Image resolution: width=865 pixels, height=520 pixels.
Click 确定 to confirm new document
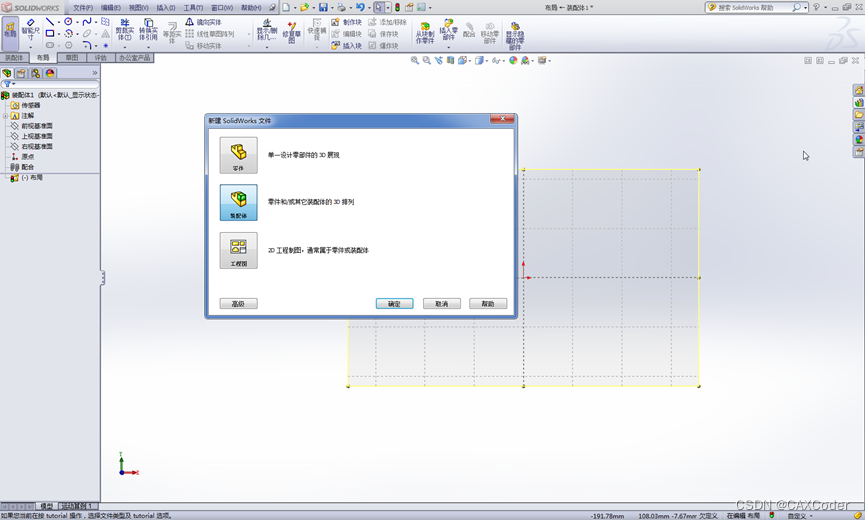click(x=394, y=304)
